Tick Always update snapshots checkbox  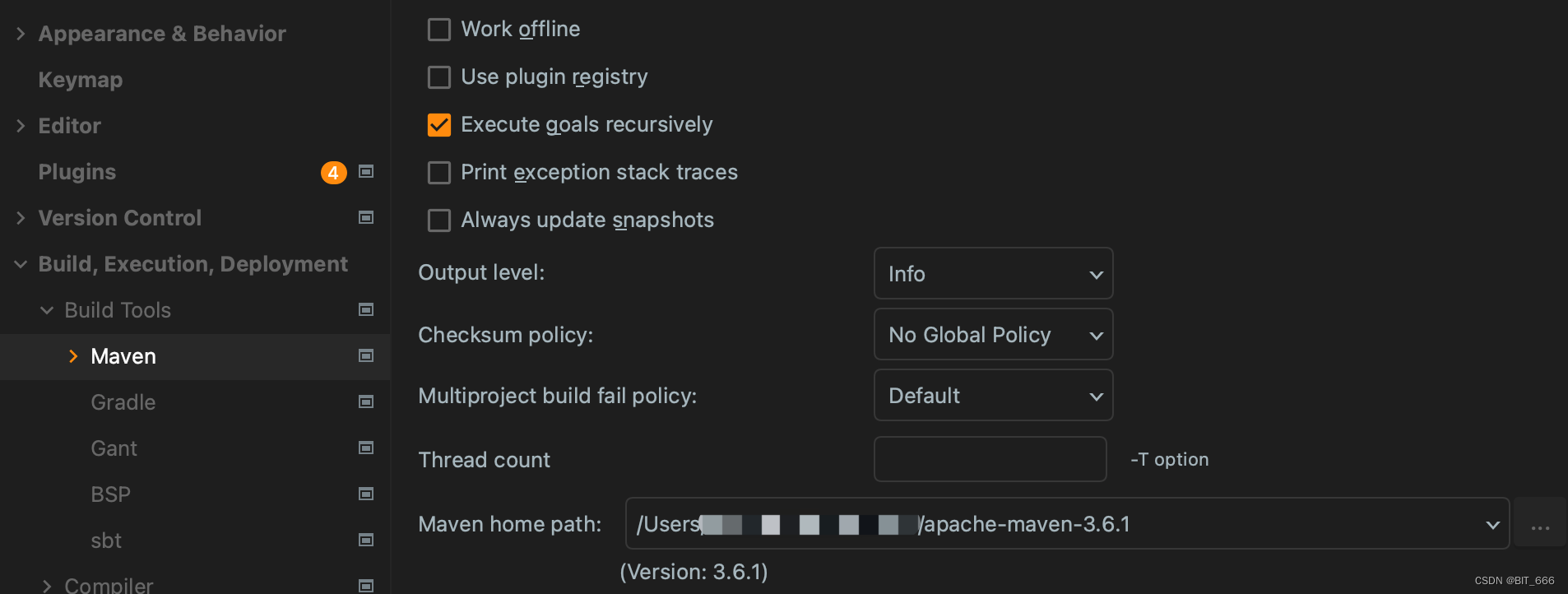click(x=439, y=220)
